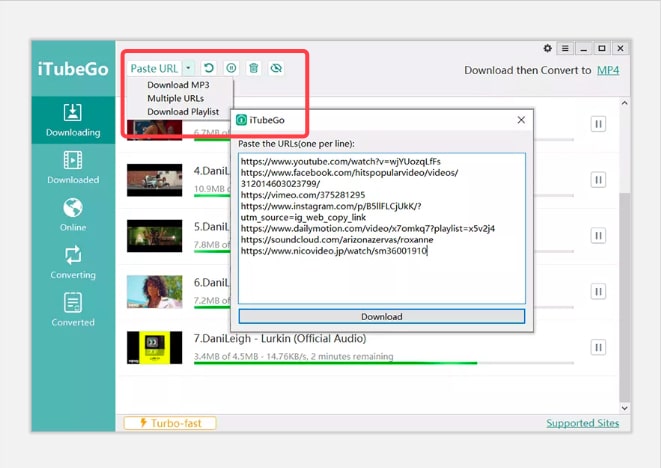Close the iTubeGo URL dialog
Screen dimensions: 661x468
tap(521, 120)
